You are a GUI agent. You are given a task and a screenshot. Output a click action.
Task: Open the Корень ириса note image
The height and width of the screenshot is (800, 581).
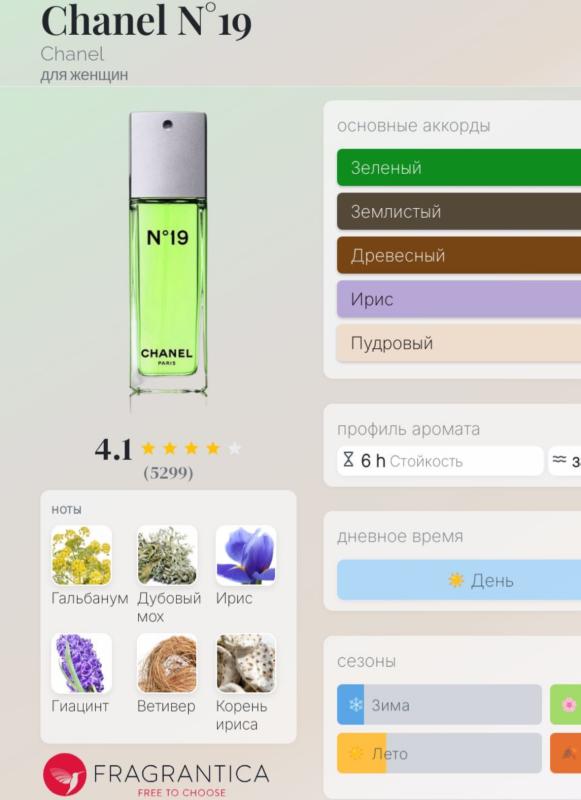click(246, 663)
